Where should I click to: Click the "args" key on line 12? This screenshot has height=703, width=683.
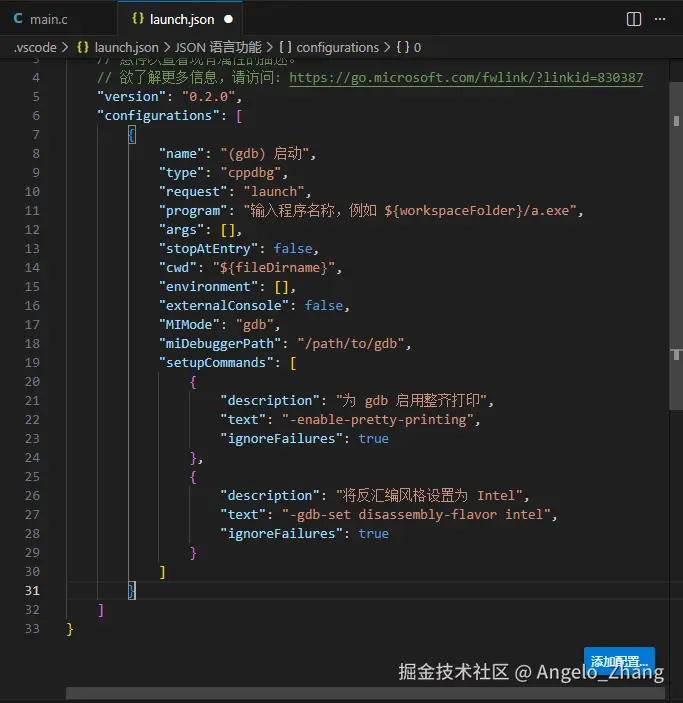tap(182, 230)
